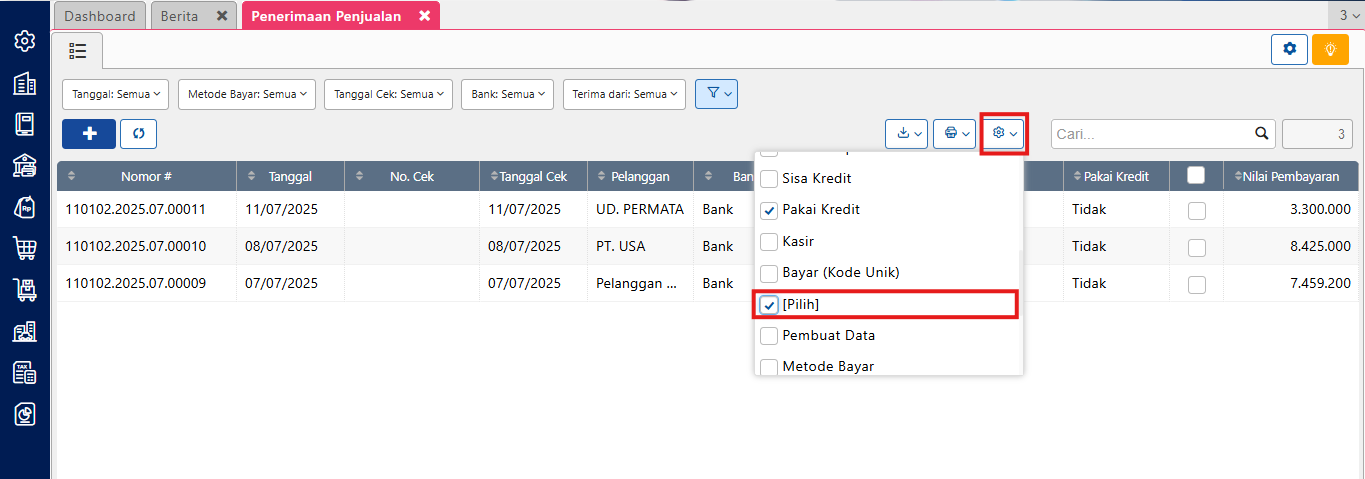Open the print options dropdown
This screenshot has width=1365, height=479.
pyautogui.click(x=954, y=133)
